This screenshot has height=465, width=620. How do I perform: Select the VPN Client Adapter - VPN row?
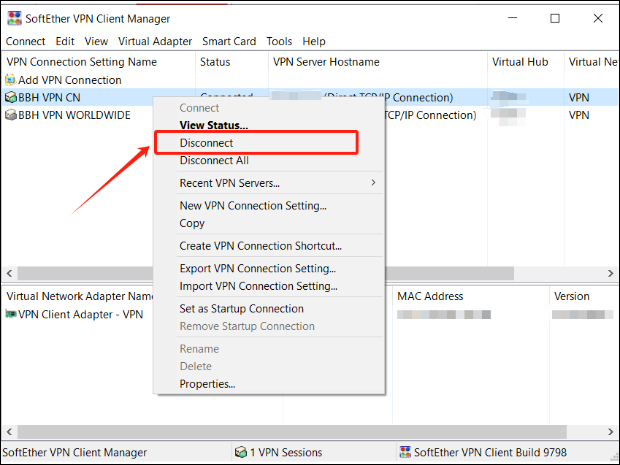tap(81, 314)
